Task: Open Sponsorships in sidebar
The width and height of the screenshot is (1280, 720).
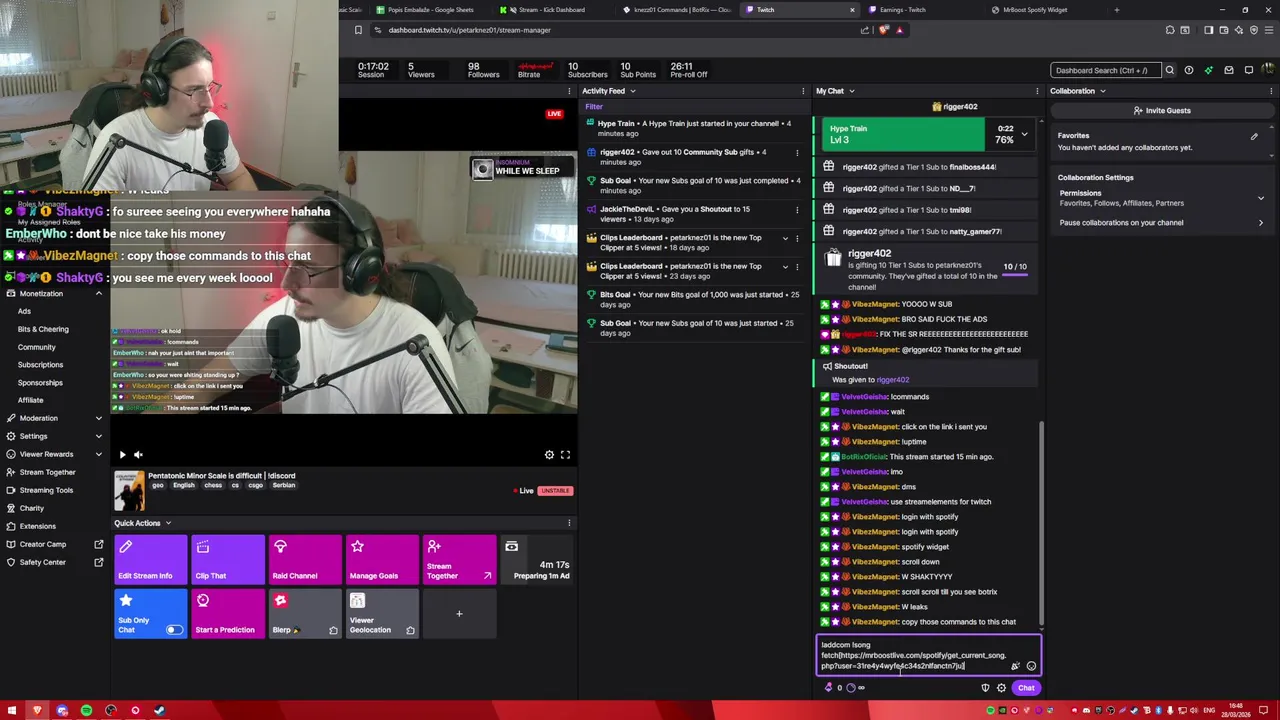Action: (x=40, y=383)
